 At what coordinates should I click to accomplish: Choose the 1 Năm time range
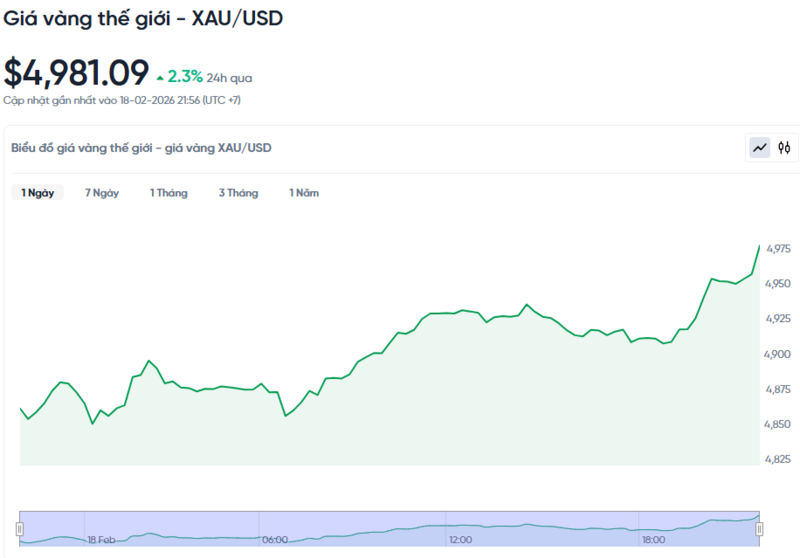tap(304, 193)
